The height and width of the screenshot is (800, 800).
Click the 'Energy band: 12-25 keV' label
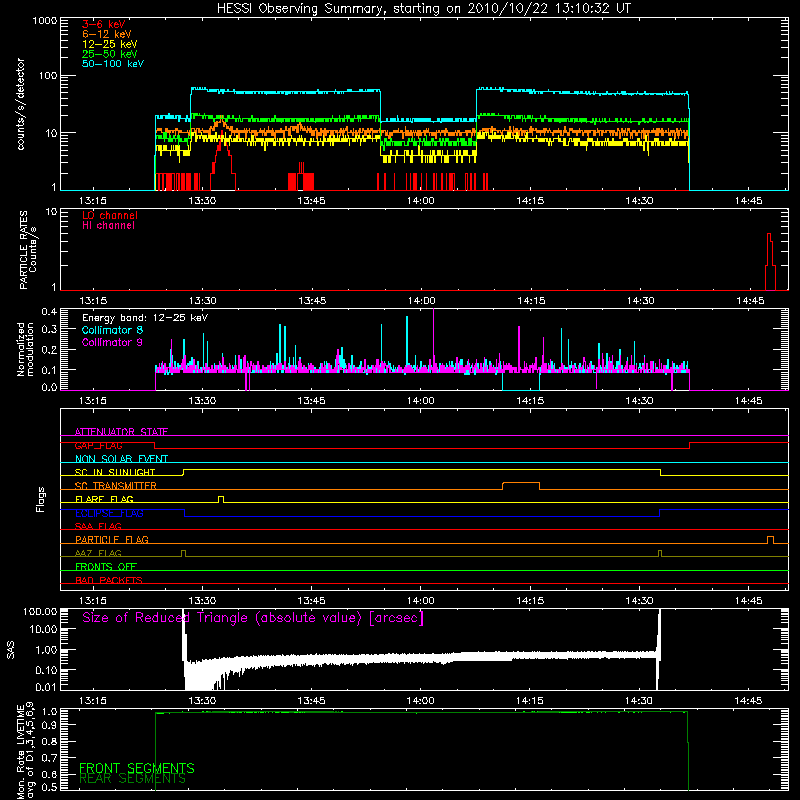pos(145,318)
